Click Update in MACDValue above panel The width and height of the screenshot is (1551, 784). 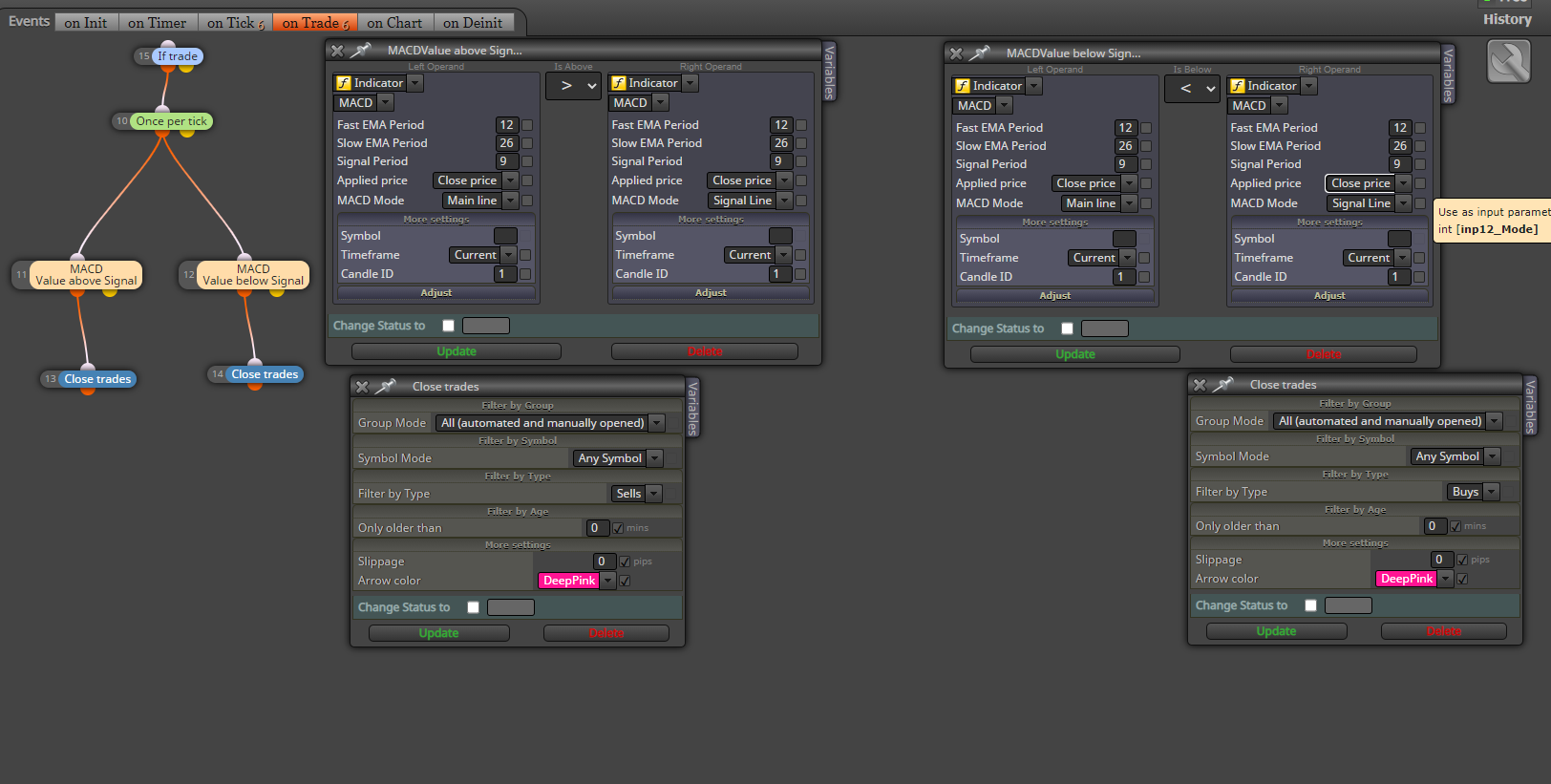point(457,351)
